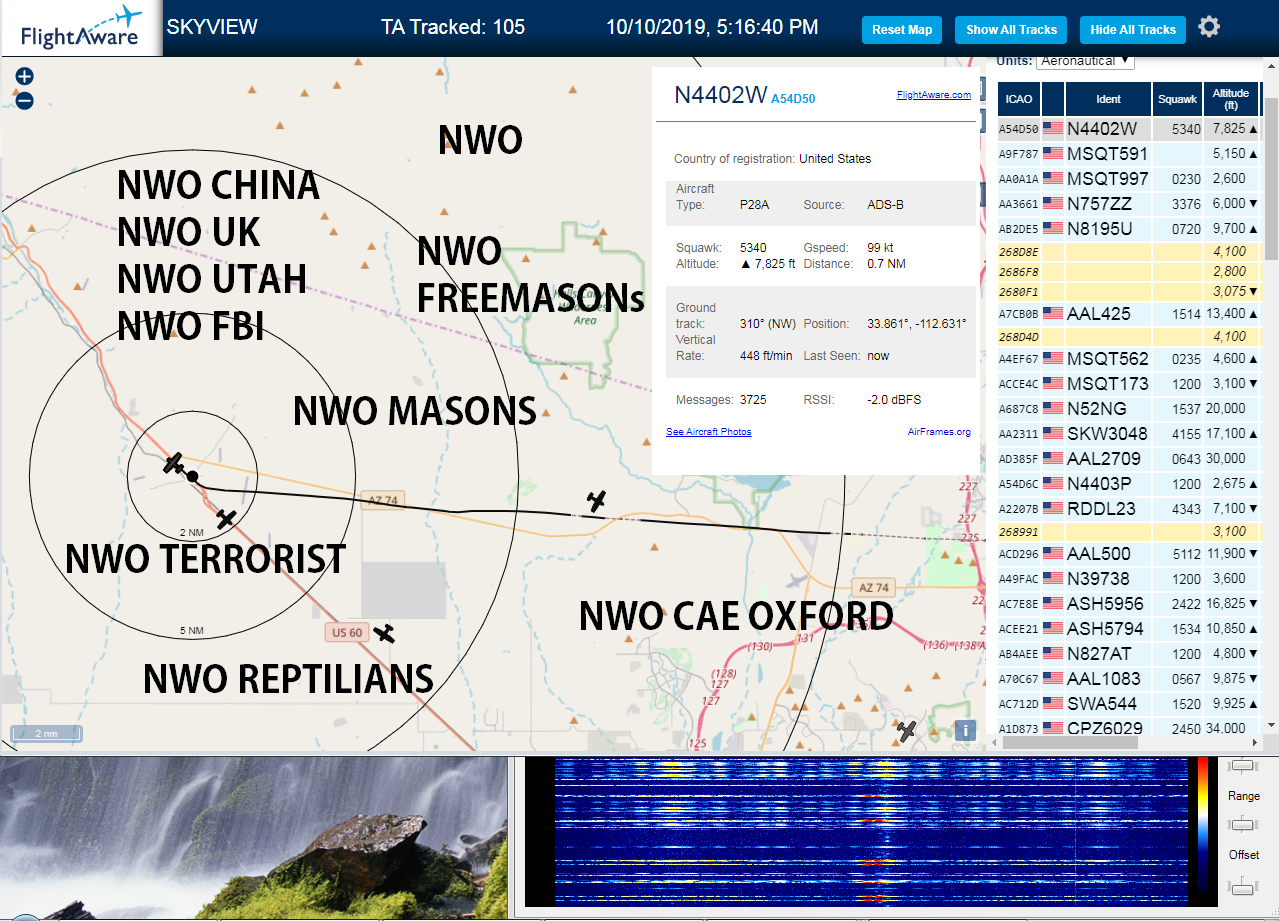This screenshot has width=1279, height=921.
Task: Open map attribution info 'i' button
Action: (965, 730)
